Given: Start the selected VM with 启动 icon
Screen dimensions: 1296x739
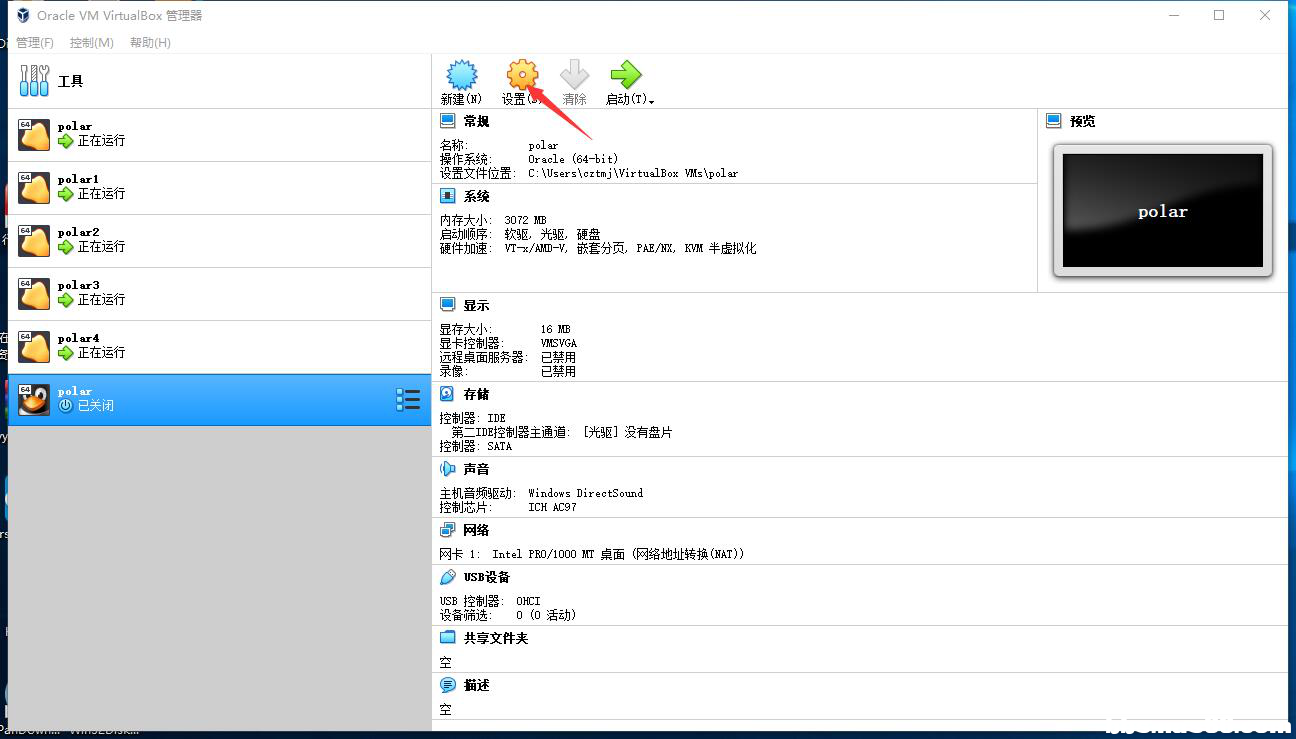Looking at the screenshot, I should coord(624,74).
